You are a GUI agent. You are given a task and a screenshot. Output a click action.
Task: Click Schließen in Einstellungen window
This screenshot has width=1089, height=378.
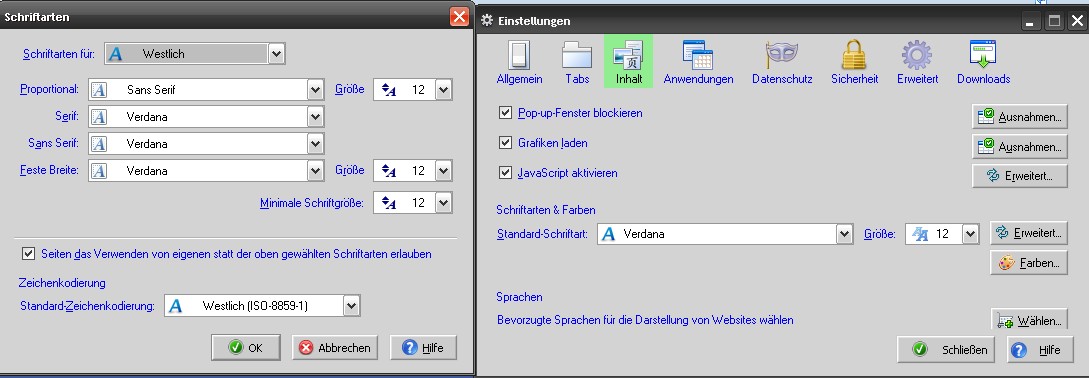point(947,350)
